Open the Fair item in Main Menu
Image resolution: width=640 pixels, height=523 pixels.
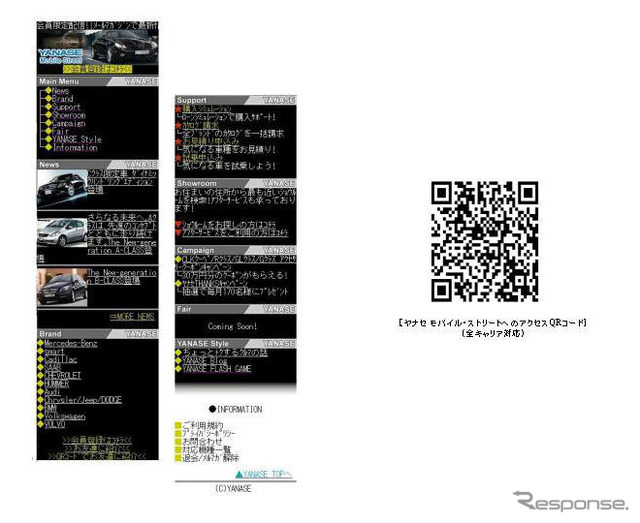pyautogui.click(x=60, y=131)
